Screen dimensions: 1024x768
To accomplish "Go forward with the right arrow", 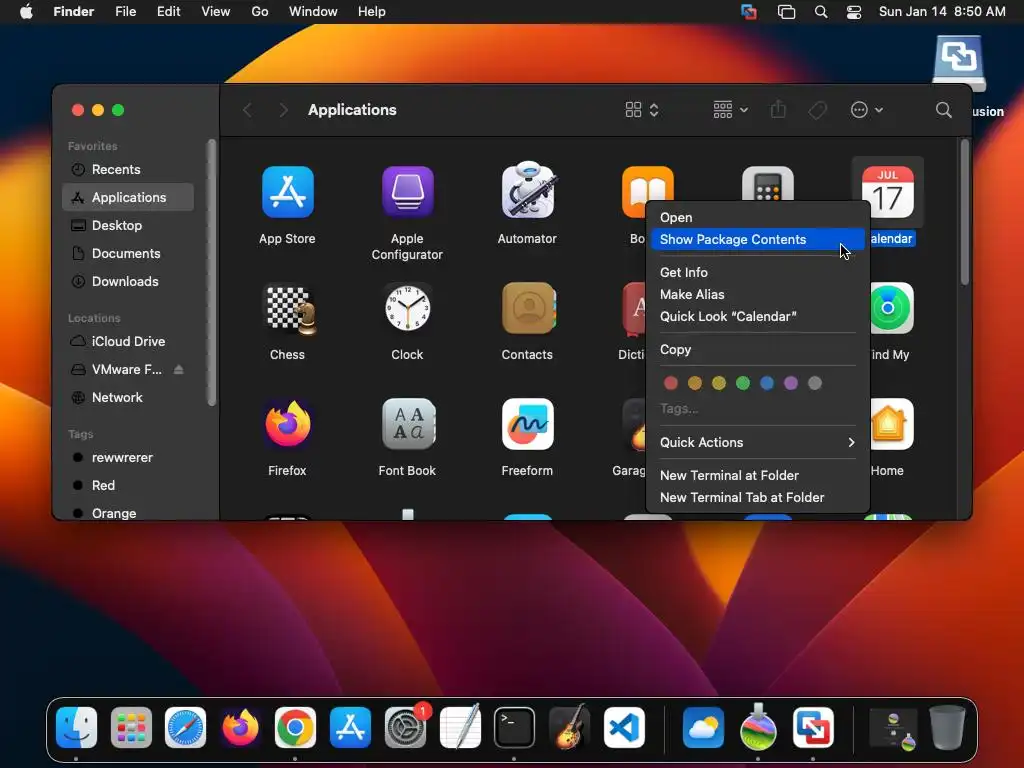I will click(283, 110).
